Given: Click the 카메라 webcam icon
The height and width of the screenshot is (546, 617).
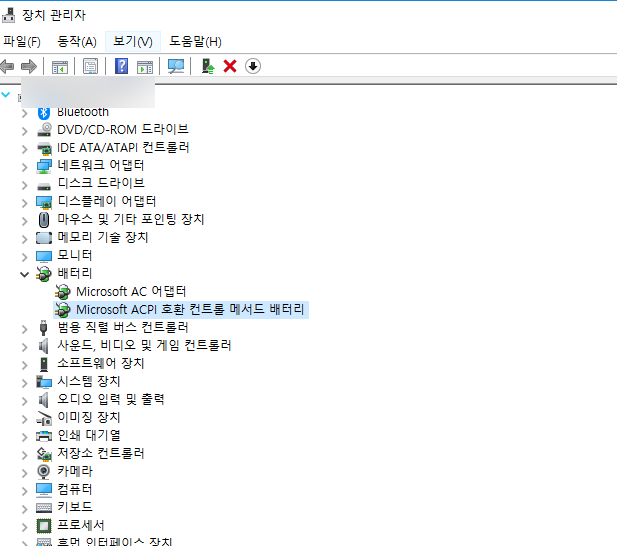Looking at the screenshot, I should click(x=44, y=471).
